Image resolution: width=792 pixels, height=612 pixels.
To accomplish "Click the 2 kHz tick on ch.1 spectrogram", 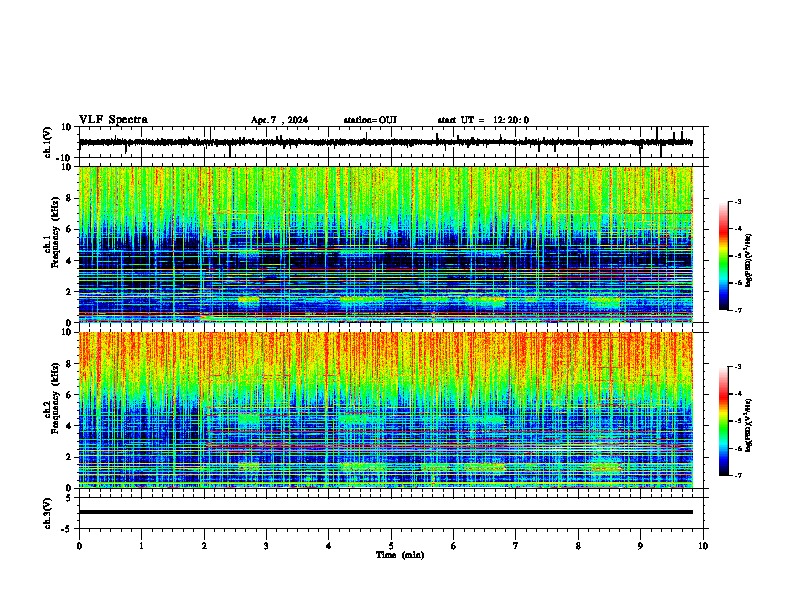I will [70, 291].
